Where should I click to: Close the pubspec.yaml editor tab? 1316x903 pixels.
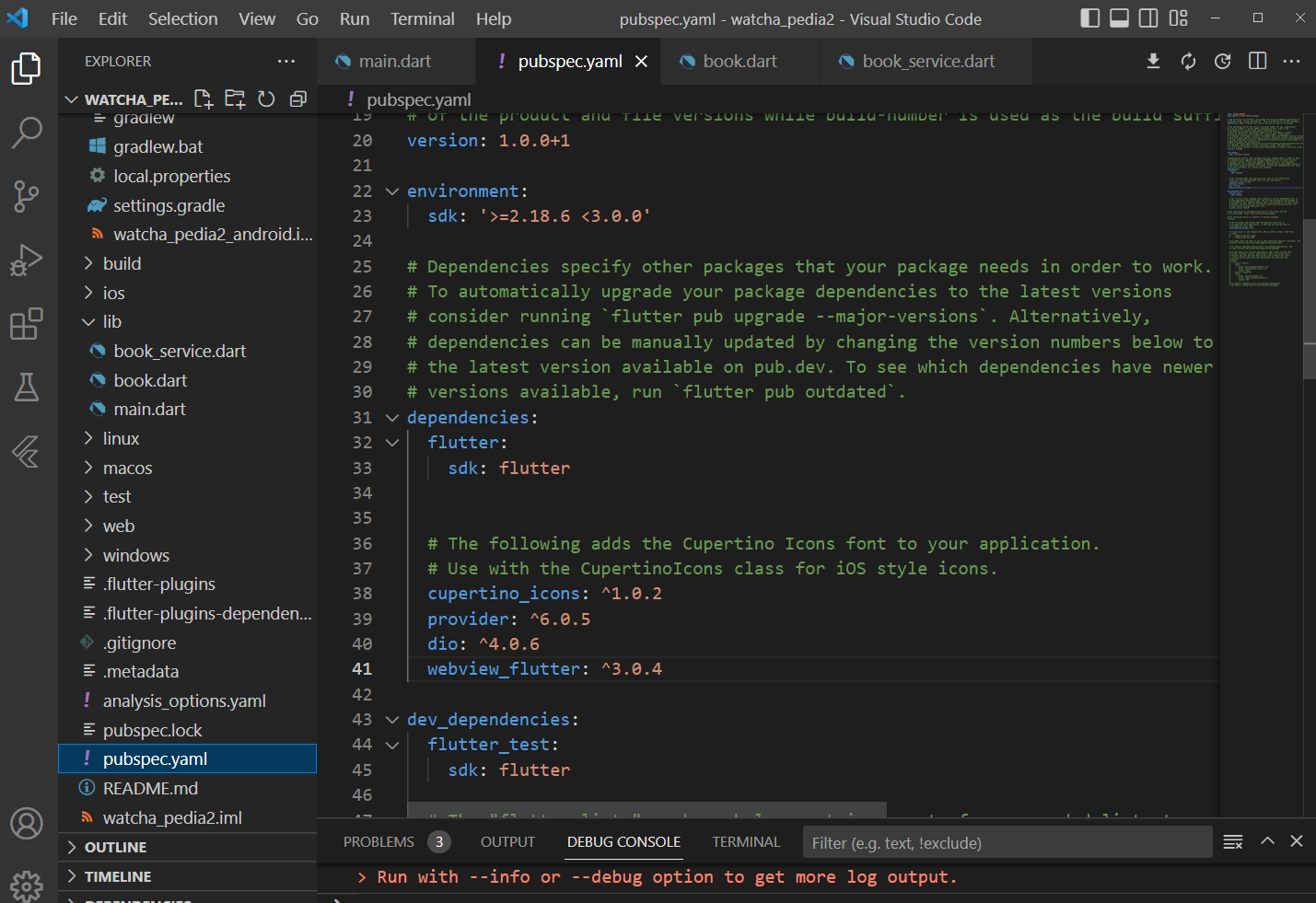click(642, 62)
